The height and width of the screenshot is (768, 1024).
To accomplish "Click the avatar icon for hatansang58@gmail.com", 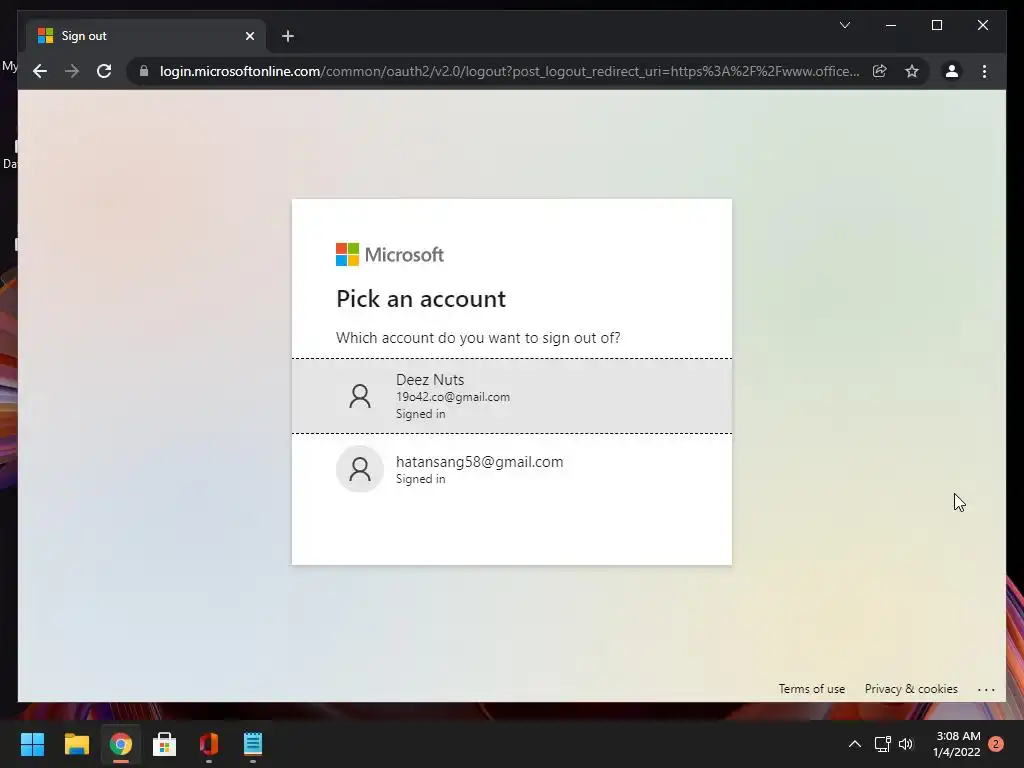I will point(359,469).
